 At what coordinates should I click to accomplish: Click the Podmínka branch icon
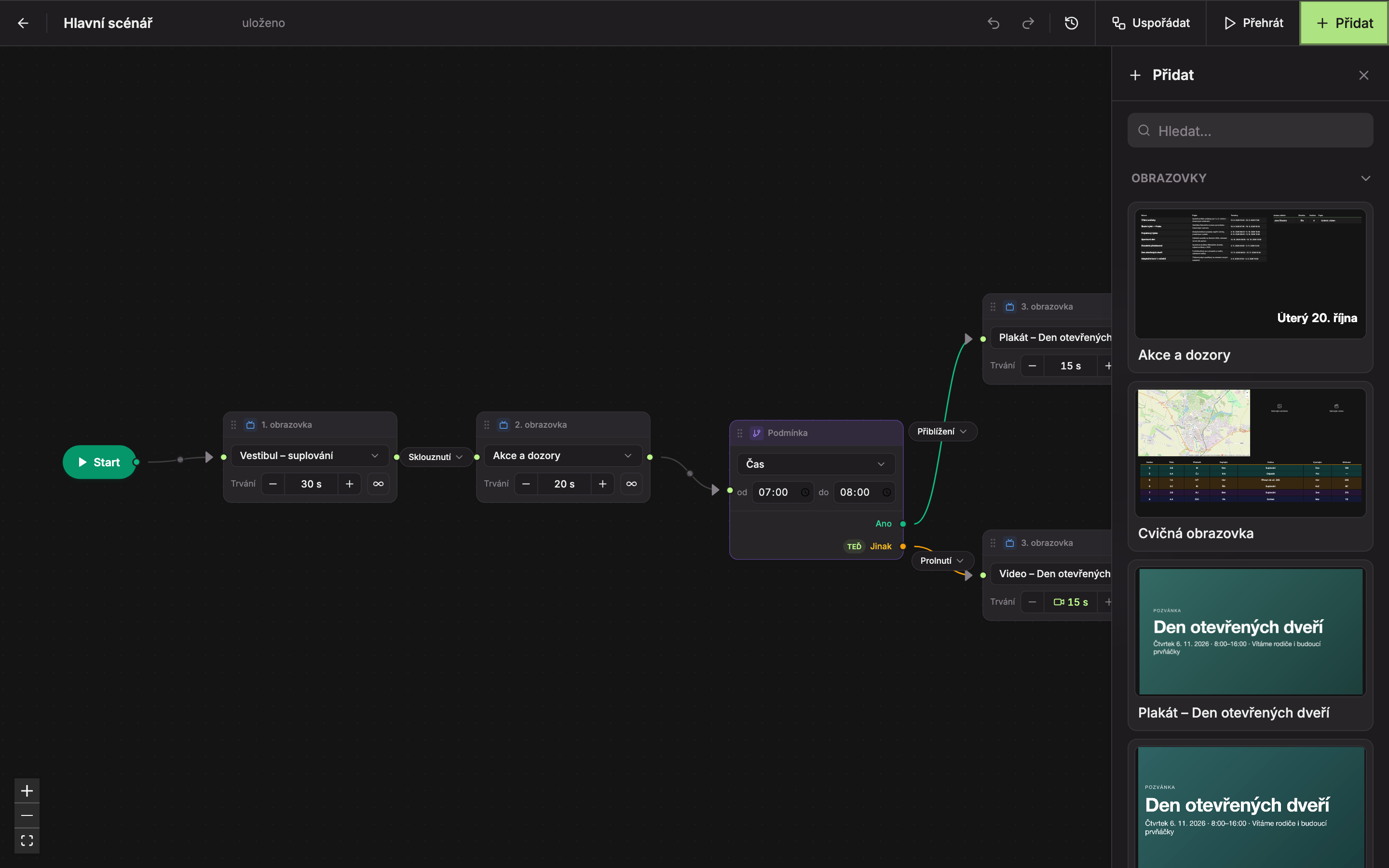(x=757, y=433)
